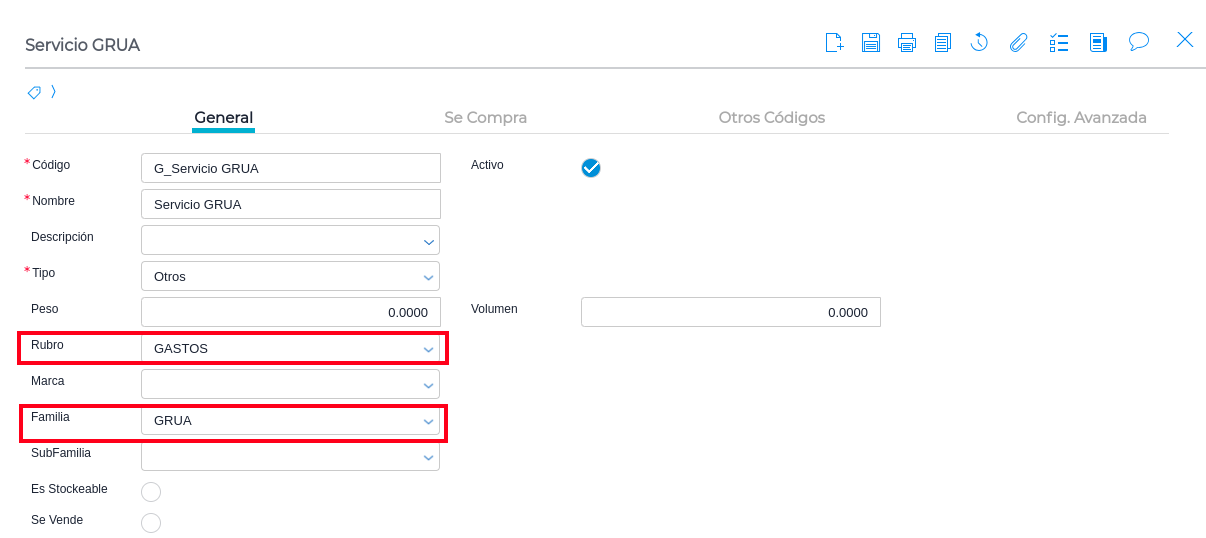Screen dimensions: 1206x538
Task: Open the Otros Códigos tab
Action: 771,117
